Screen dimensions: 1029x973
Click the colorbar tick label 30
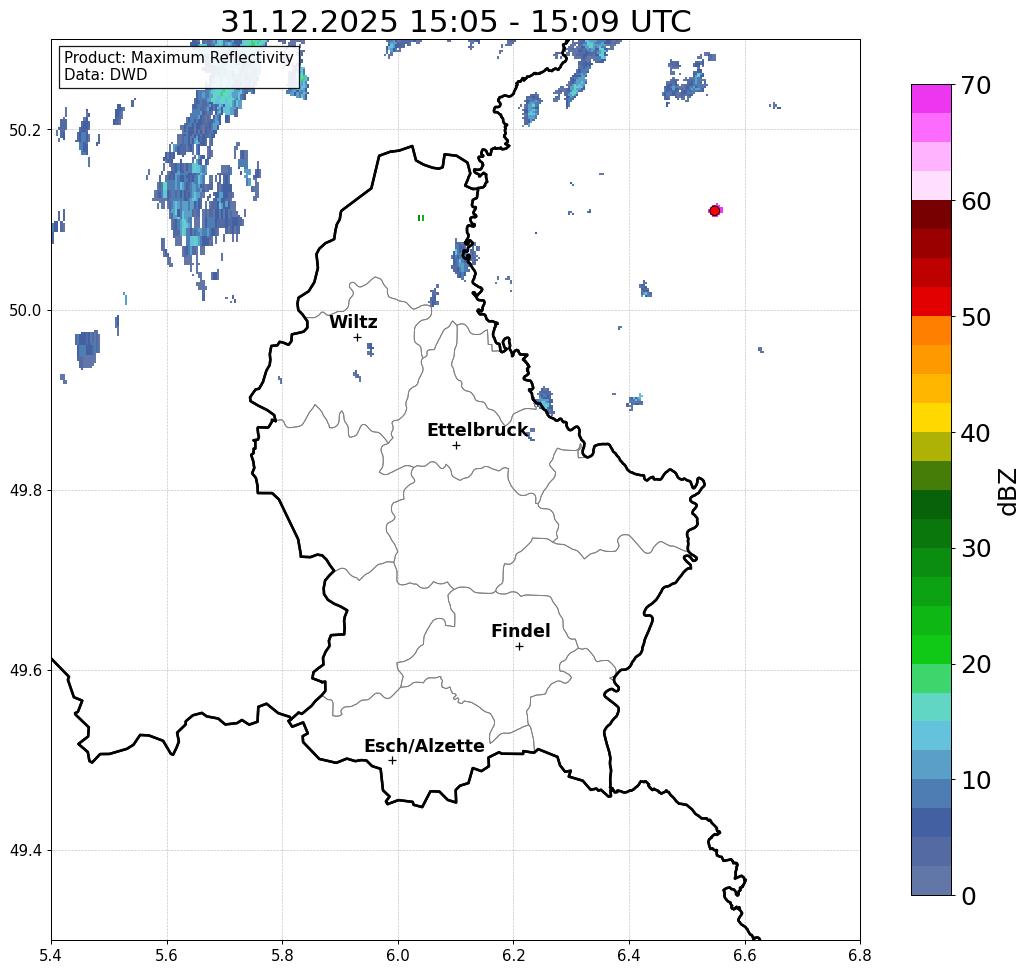click(x=975, y=549)
